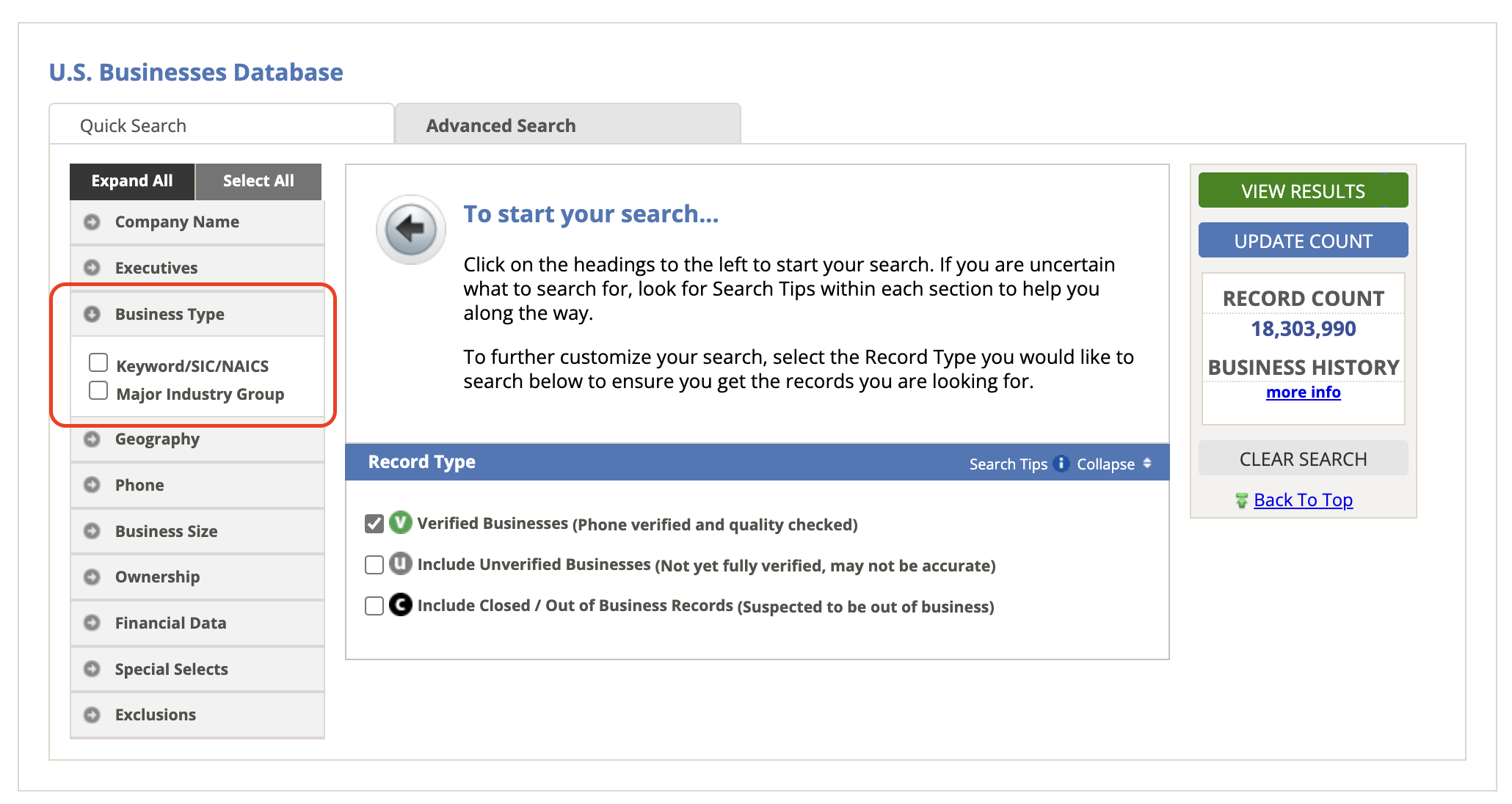Click the green Back To Top arrow icon

pyautogui.click(x=1241, y=500)
